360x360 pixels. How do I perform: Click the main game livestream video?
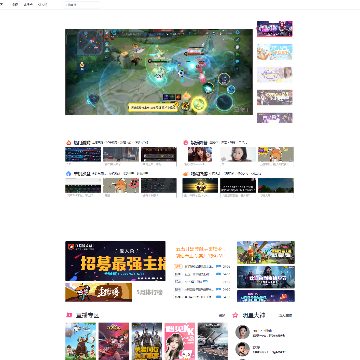click(x=159, y=72)
